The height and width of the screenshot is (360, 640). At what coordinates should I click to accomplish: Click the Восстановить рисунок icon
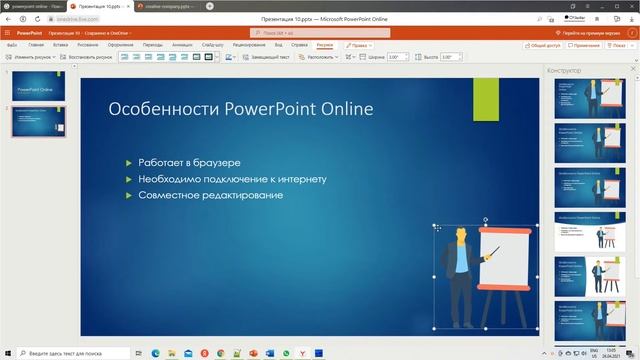click(x=63, y=57)
